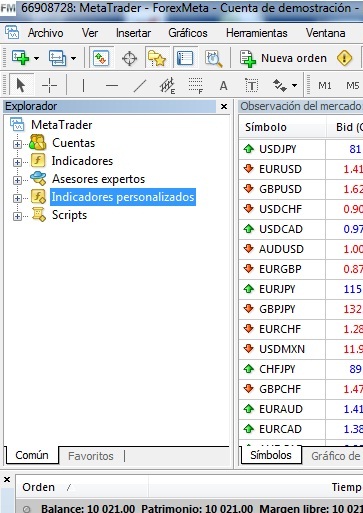This screenshot has height=513, width=363.
Task: Toggle the Market Watch window button
Action: tap(101, 58)
